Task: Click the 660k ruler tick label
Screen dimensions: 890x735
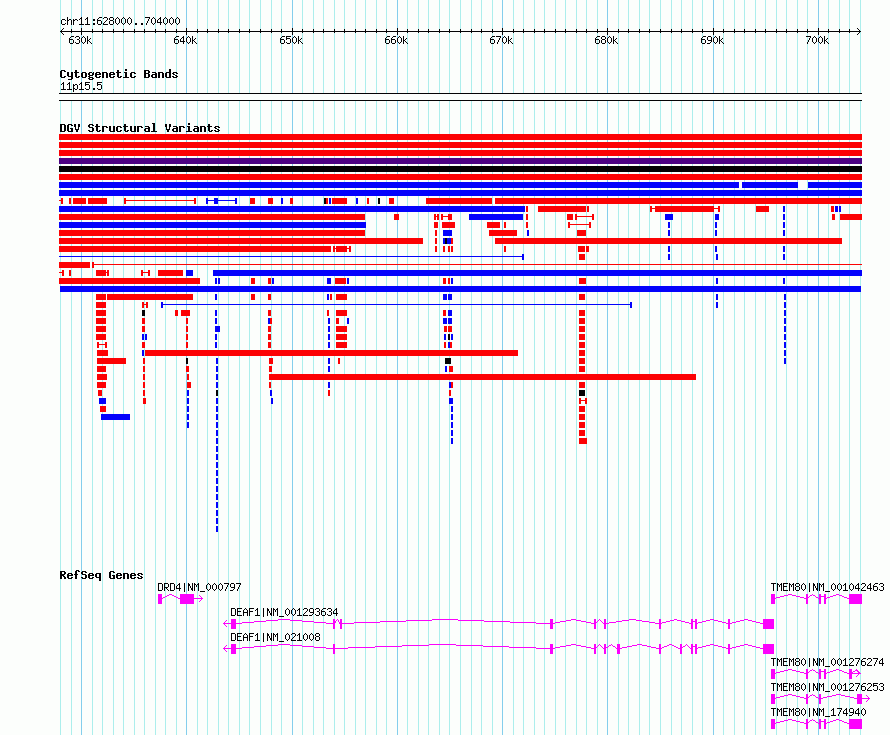Action: pos(396,40)
